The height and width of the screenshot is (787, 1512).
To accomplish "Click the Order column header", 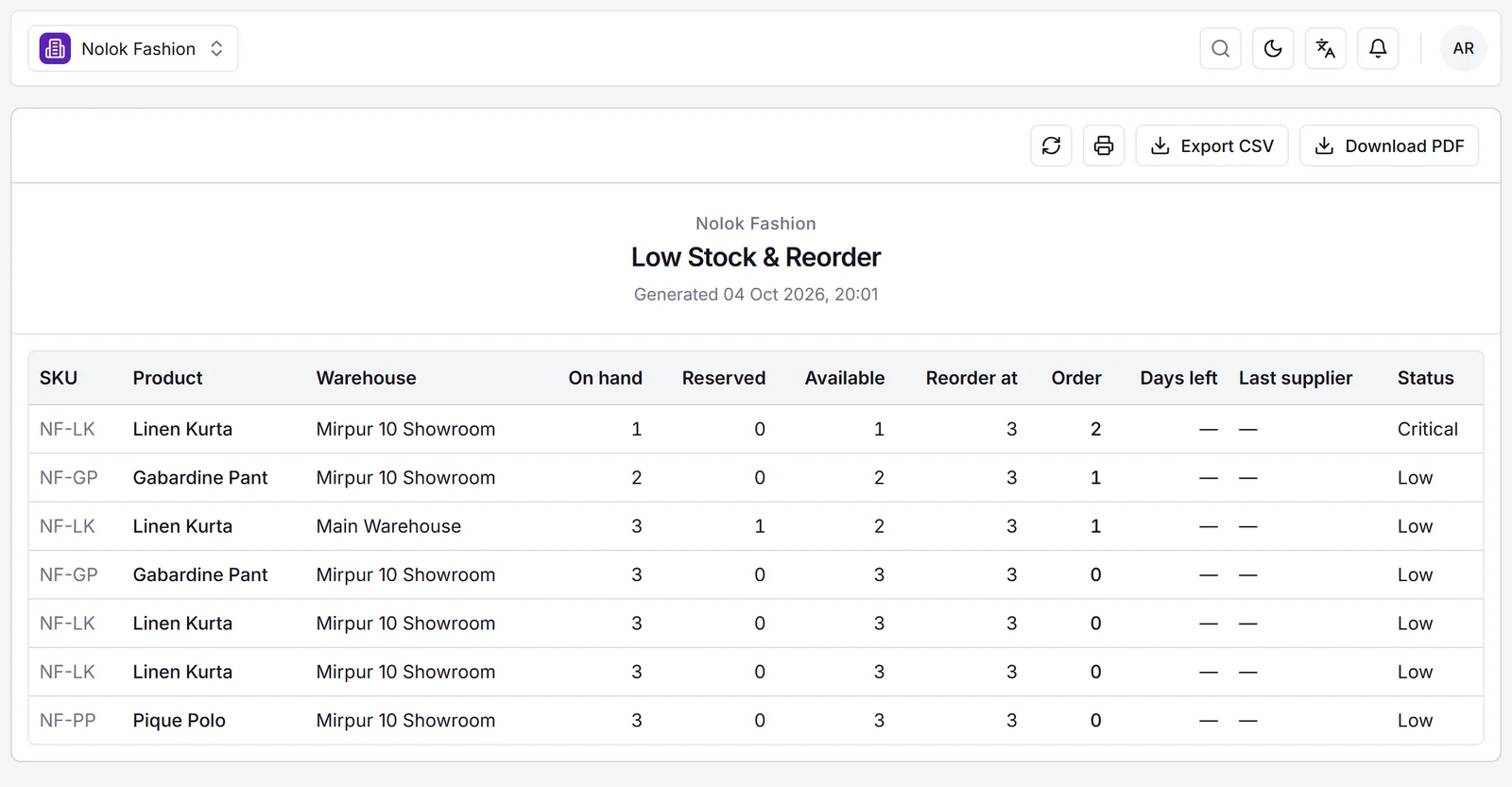I will 1076,378.
